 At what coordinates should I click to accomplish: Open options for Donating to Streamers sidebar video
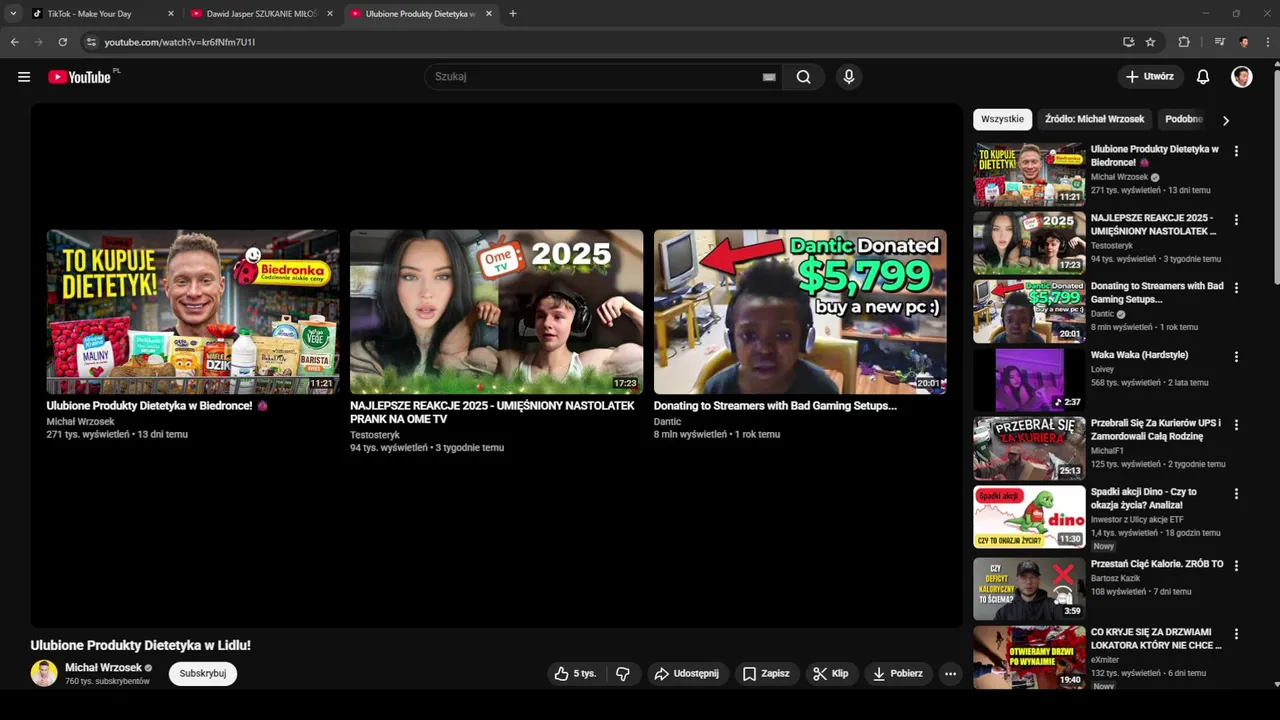1236,288
